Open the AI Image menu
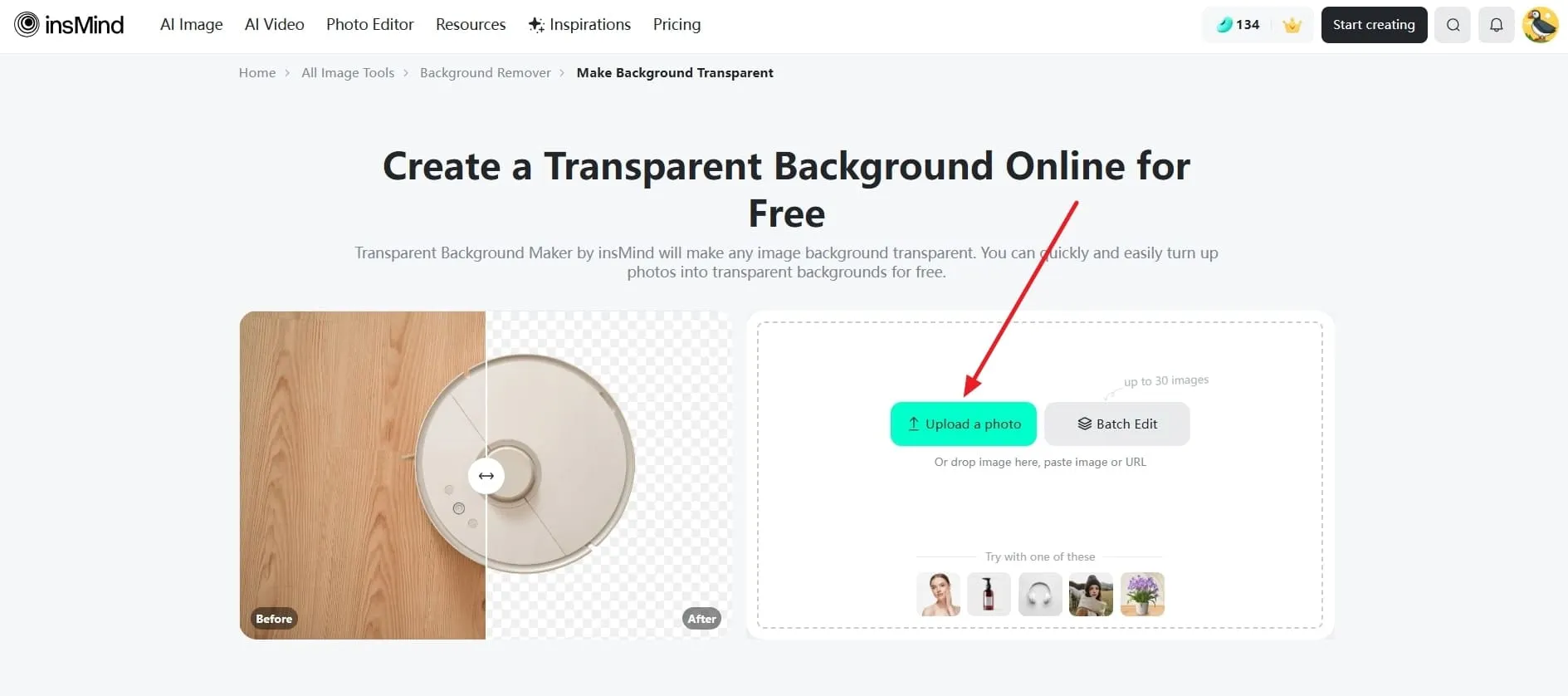Viewport: 1568px width, 696px height. click(192, 25)
